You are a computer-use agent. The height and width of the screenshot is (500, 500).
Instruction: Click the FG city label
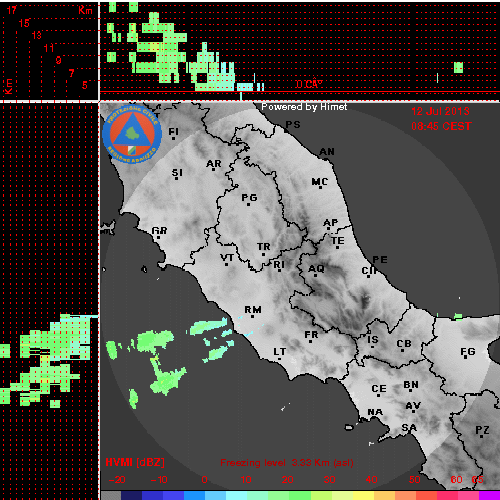[x=468, y=352]
